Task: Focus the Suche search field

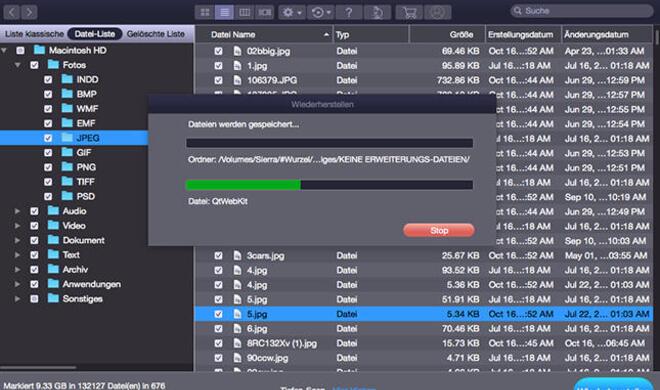Action: 582,11
